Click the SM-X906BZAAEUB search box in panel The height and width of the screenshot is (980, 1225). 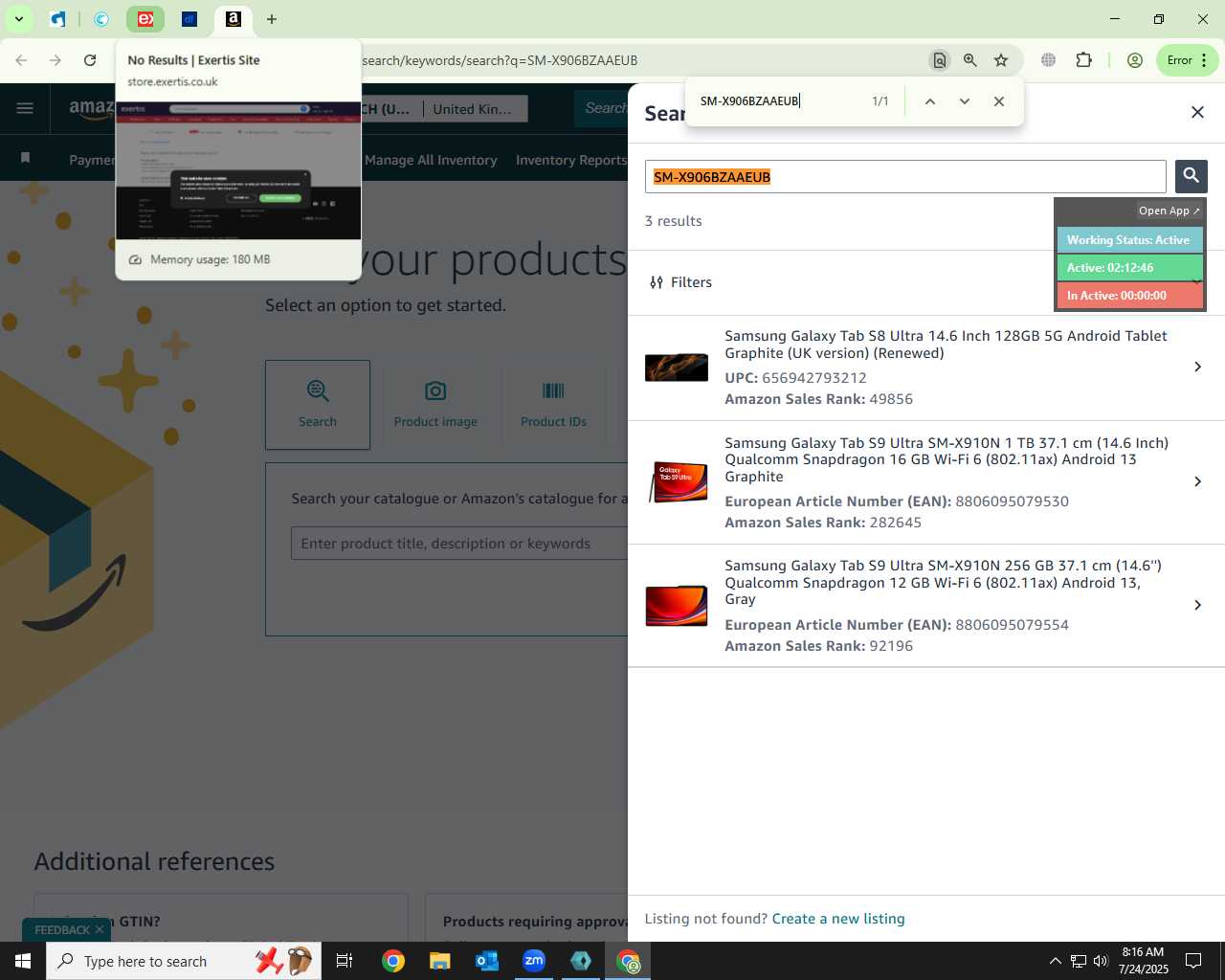tap(905, 177)
